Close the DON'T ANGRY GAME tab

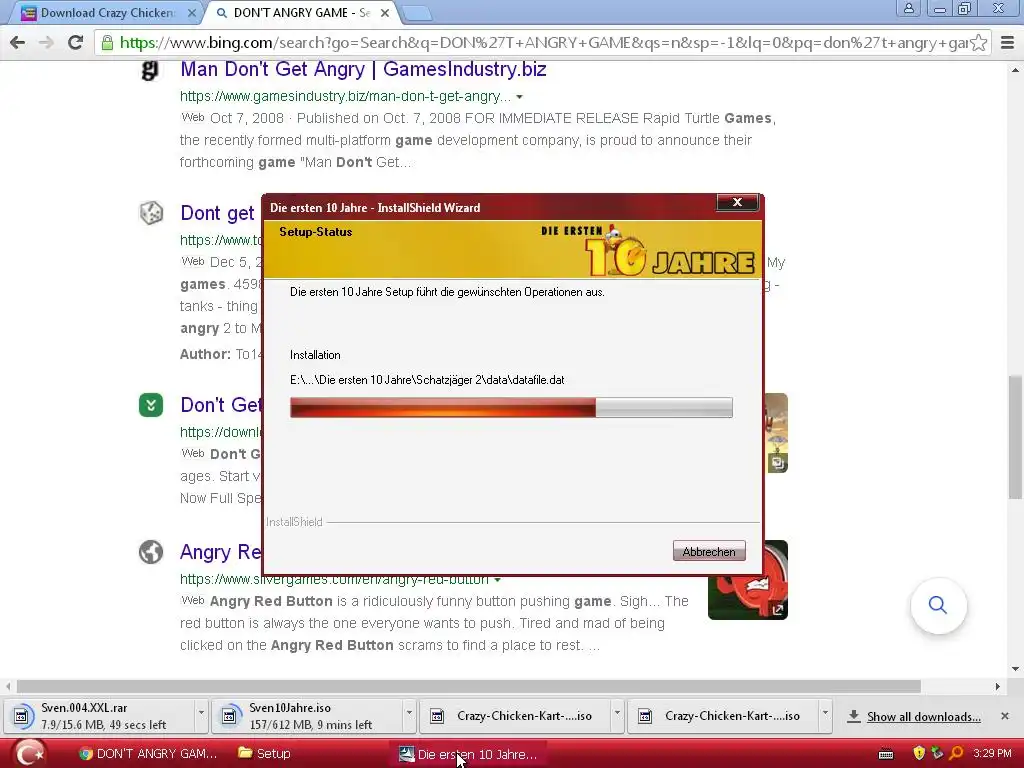[x=385, y=12]
